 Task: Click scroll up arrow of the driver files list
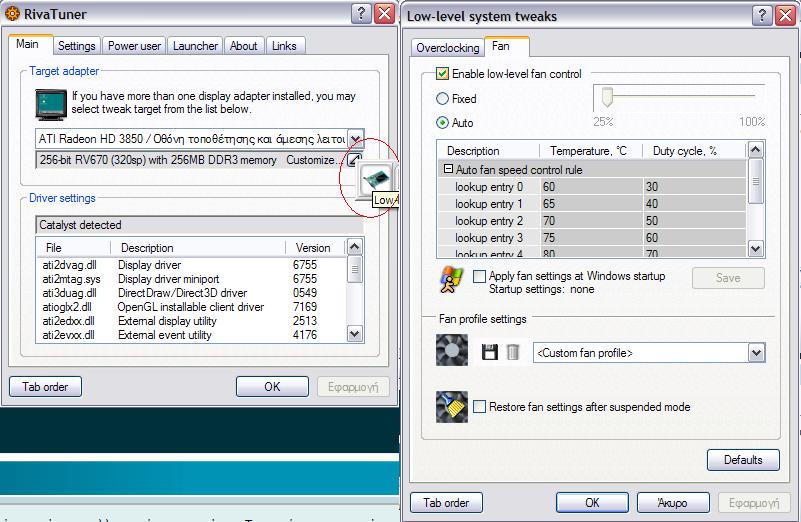pyautogui.click(x=355, y=247)
